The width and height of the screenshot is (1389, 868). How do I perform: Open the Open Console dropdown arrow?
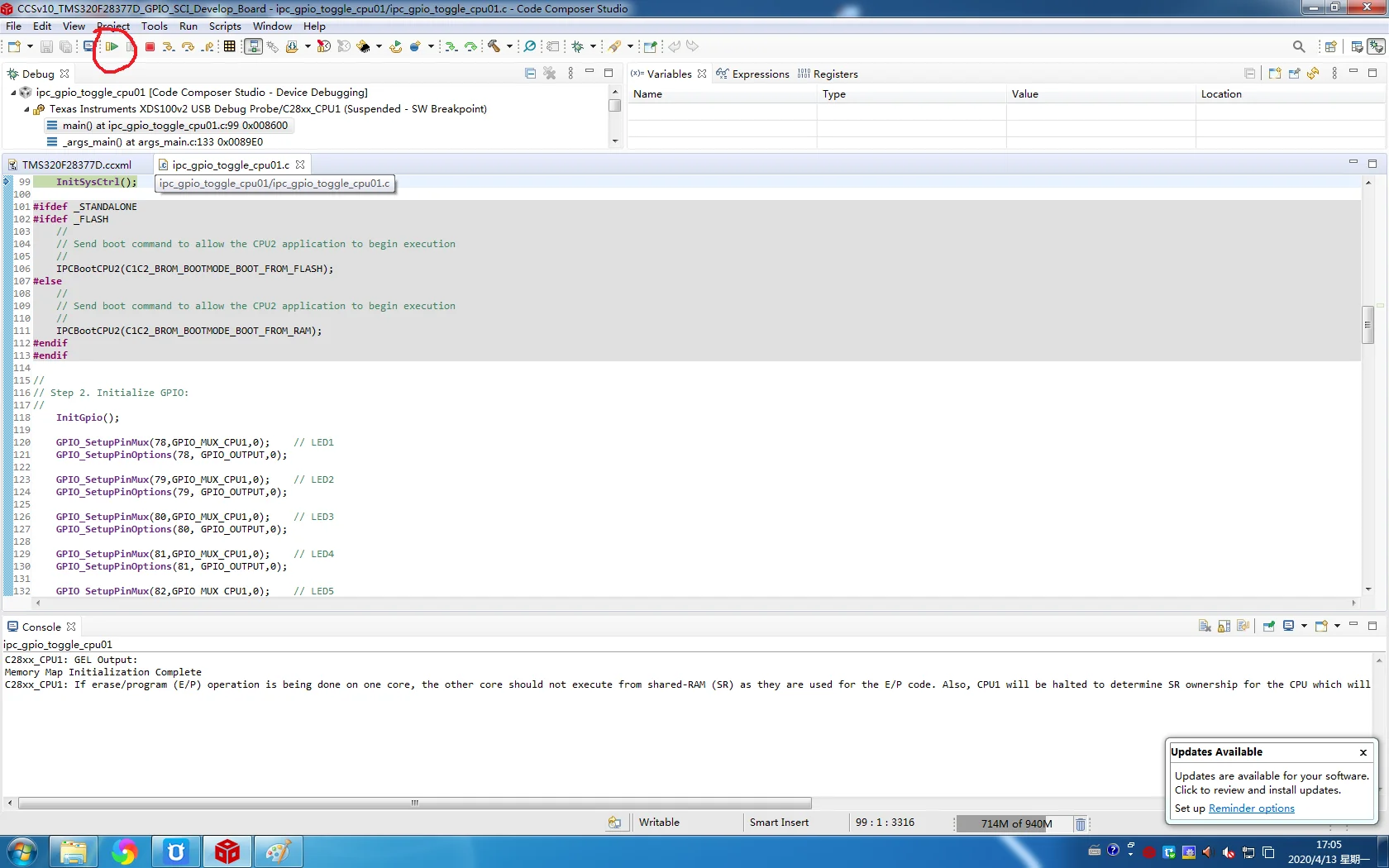point(1337,627)
